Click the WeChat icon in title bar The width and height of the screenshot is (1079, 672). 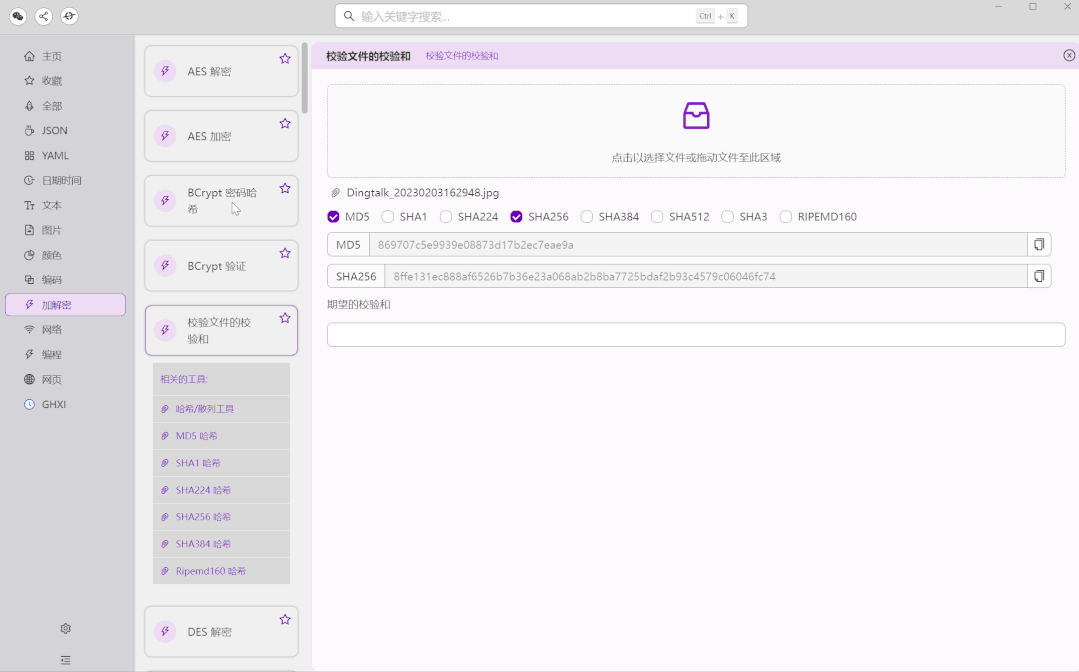[x=18, y=16]
